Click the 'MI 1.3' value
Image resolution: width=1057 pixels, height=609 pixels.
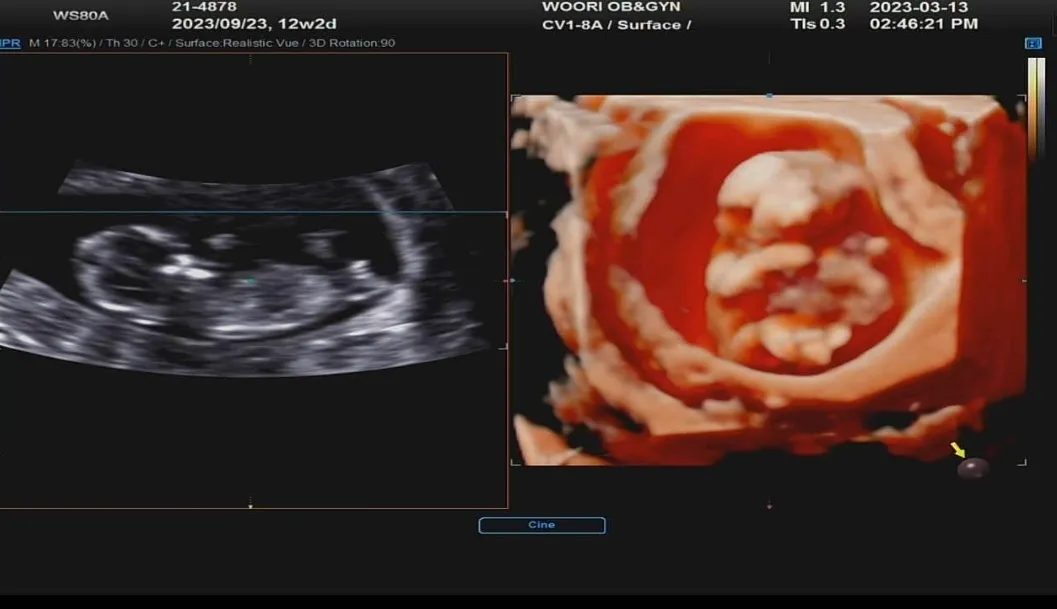[818, 7]
